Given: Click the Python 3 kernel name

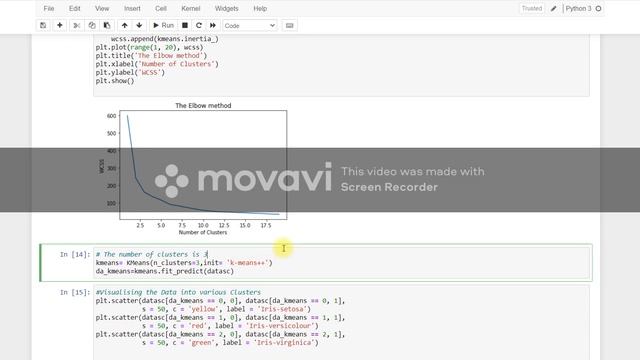Looking at the screenshot, I should coord(578,8).
